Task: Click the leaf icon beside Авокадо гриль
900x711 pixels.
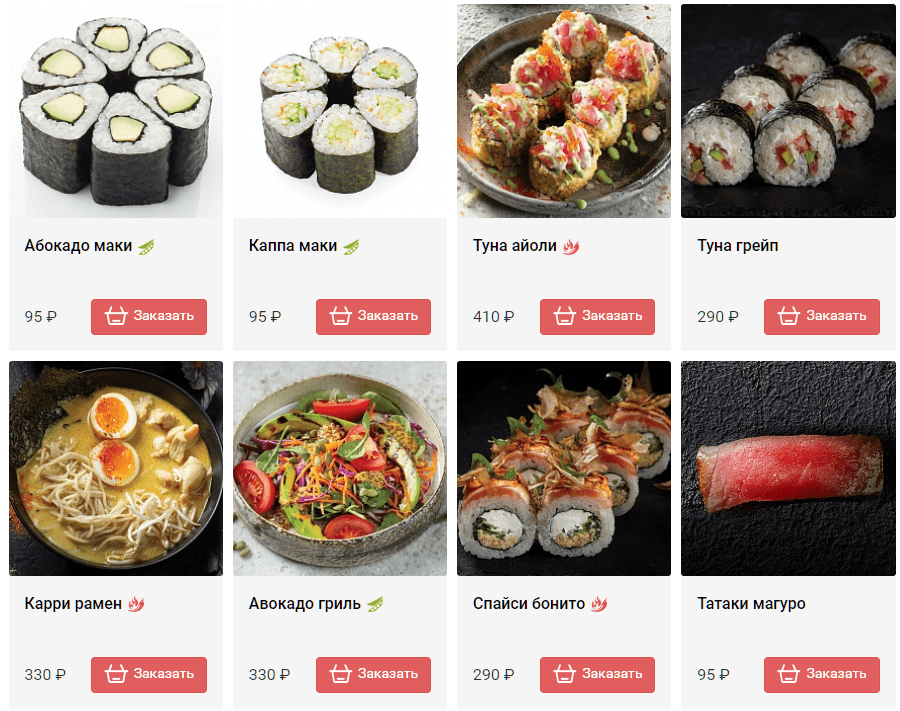Action: pyautogui.click(x=375, y=604)
